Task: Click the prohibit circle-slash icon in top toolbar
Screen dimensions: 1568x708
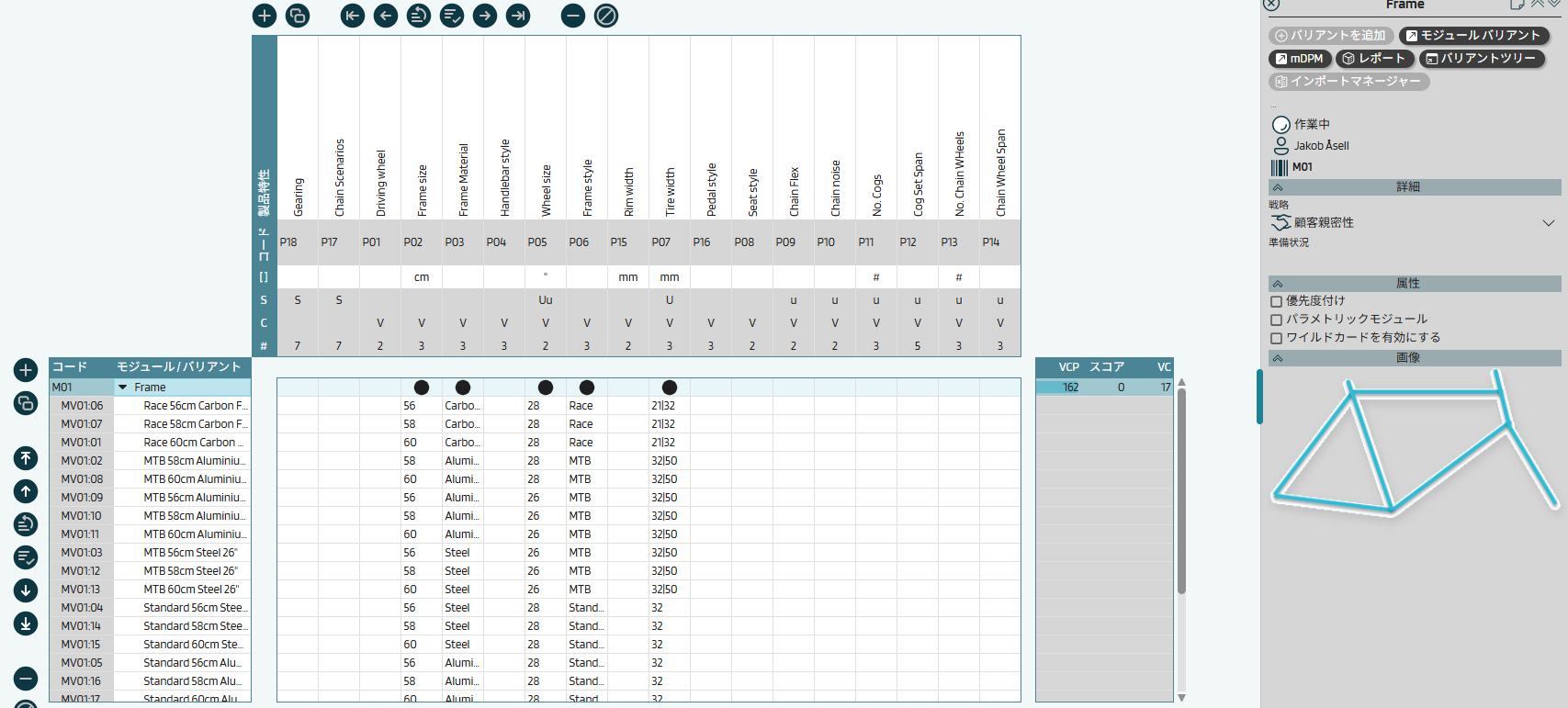Action: pyautogui.click(x=606, y=16)
